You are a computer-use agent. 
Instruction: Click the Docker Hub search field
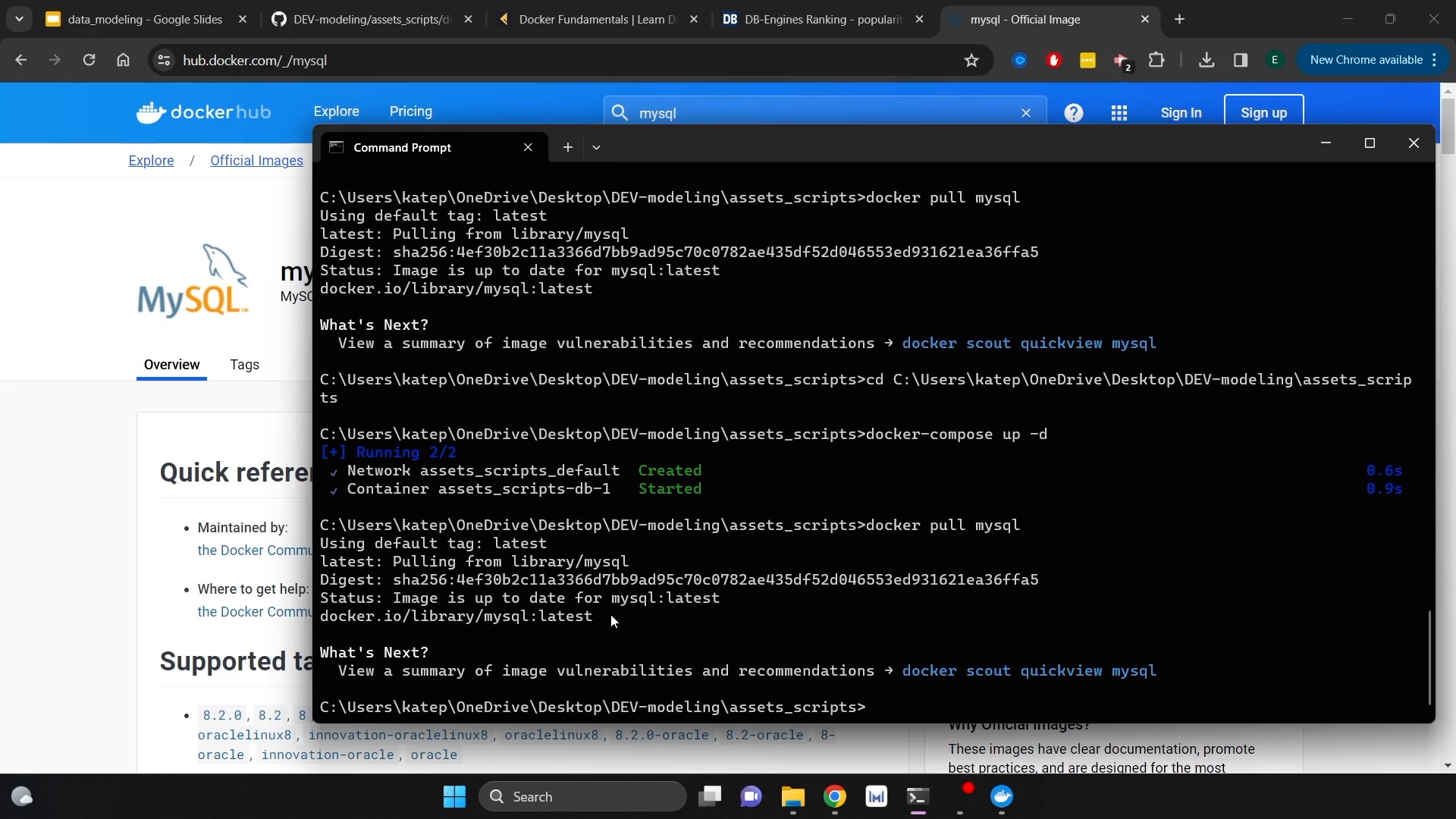click(x=825, y=113)
